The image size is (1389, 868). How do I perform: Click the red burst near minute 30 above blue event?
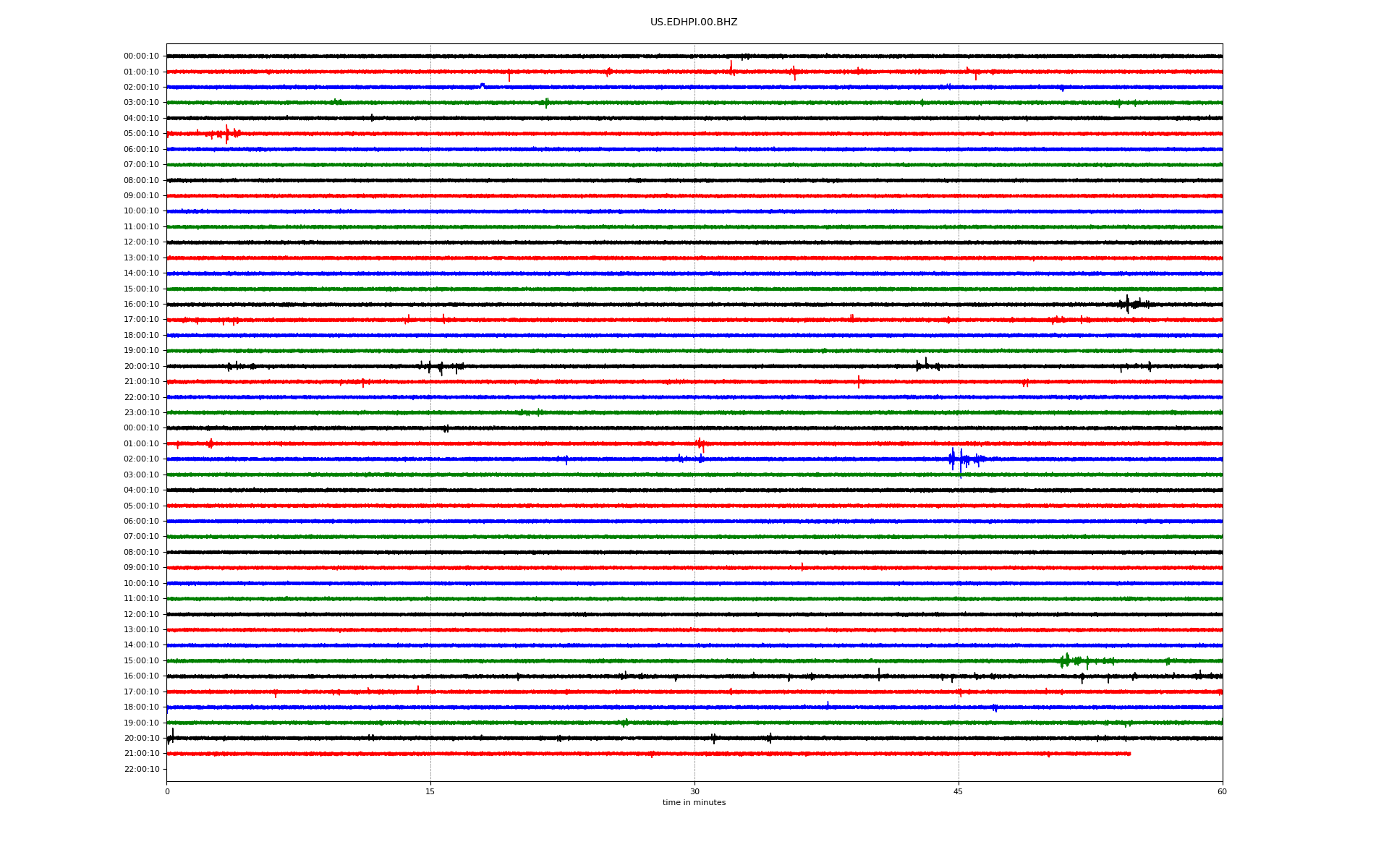click(700, 443)
